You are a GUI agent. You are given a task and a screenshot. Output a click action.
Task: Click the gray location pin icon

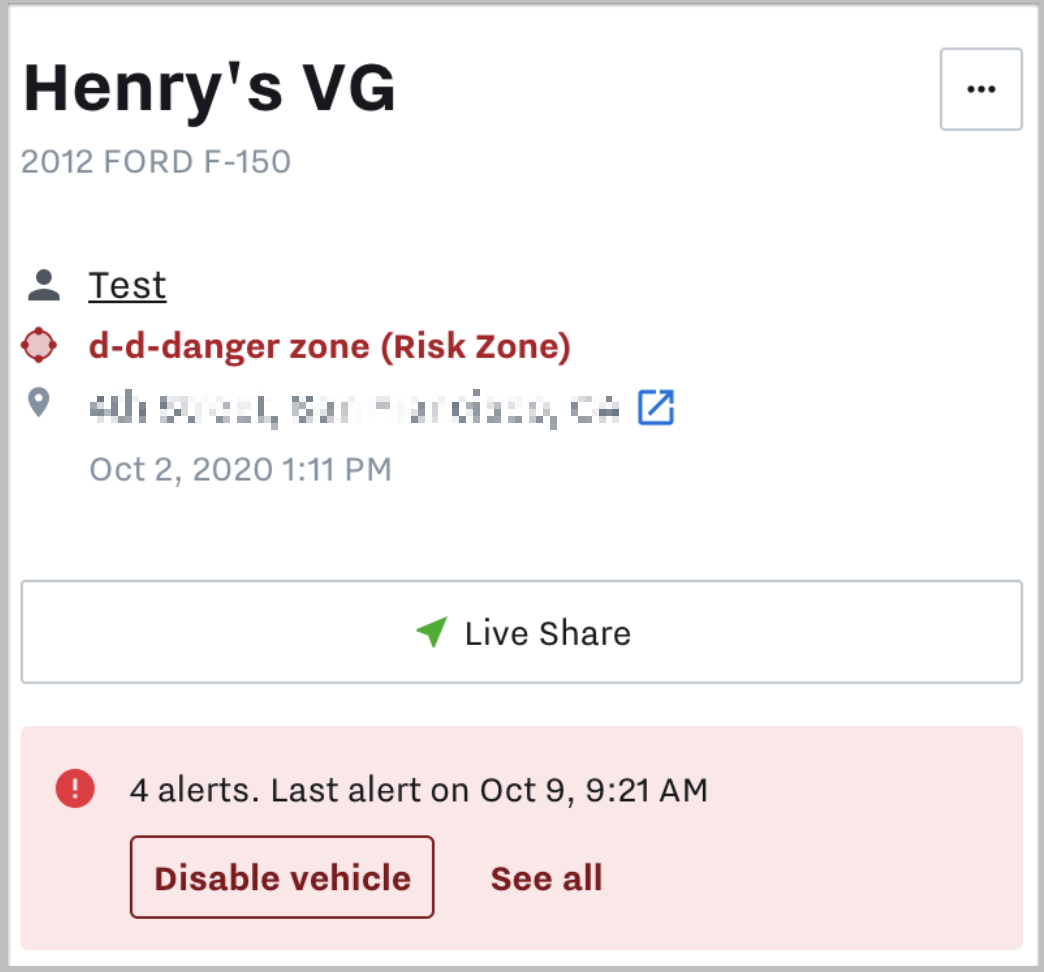point(39,404)
